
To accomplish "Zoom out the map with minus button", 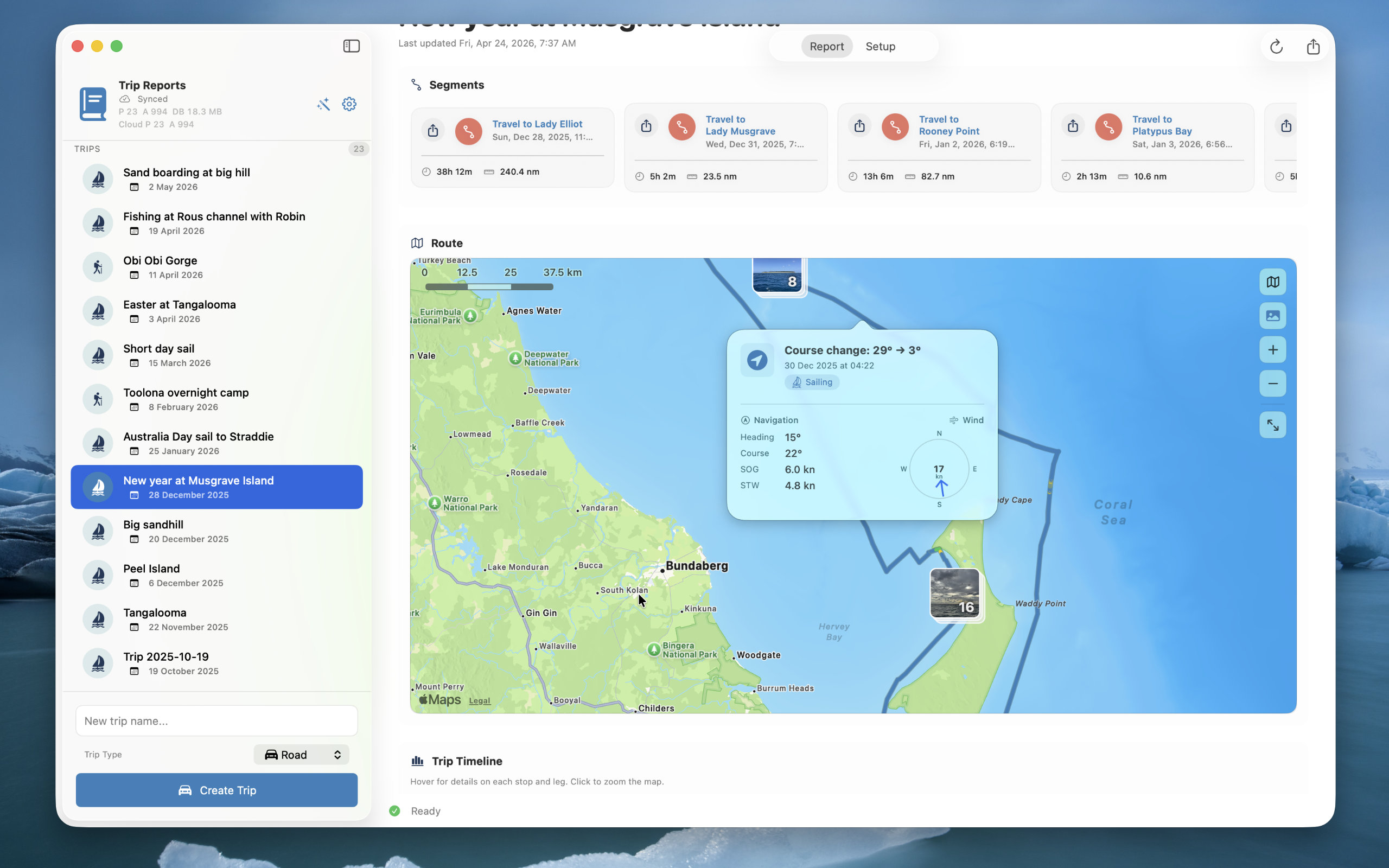I will pos(1272,384).
